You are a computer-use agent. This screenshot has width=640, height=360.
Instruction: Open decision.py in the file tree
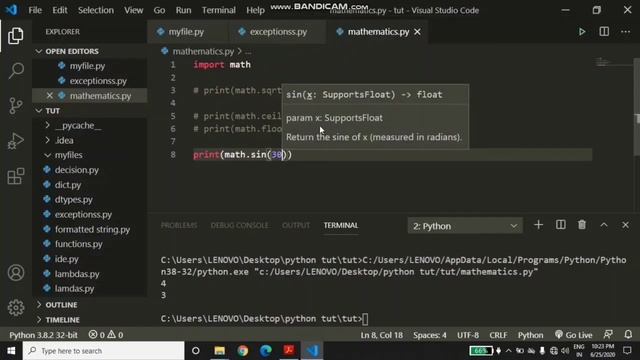click(76, 170)
